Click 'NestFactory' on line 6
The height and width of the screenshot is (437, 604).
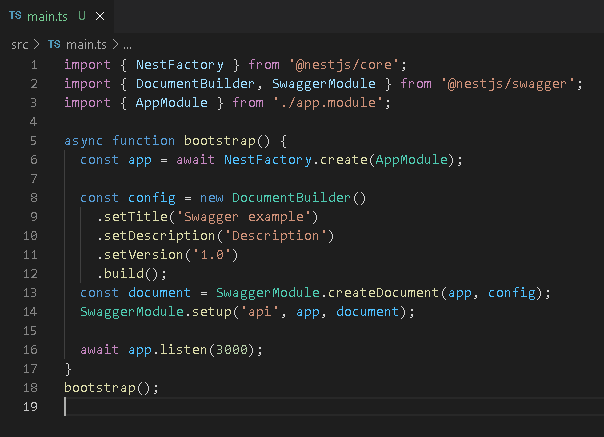coord(268,160)
